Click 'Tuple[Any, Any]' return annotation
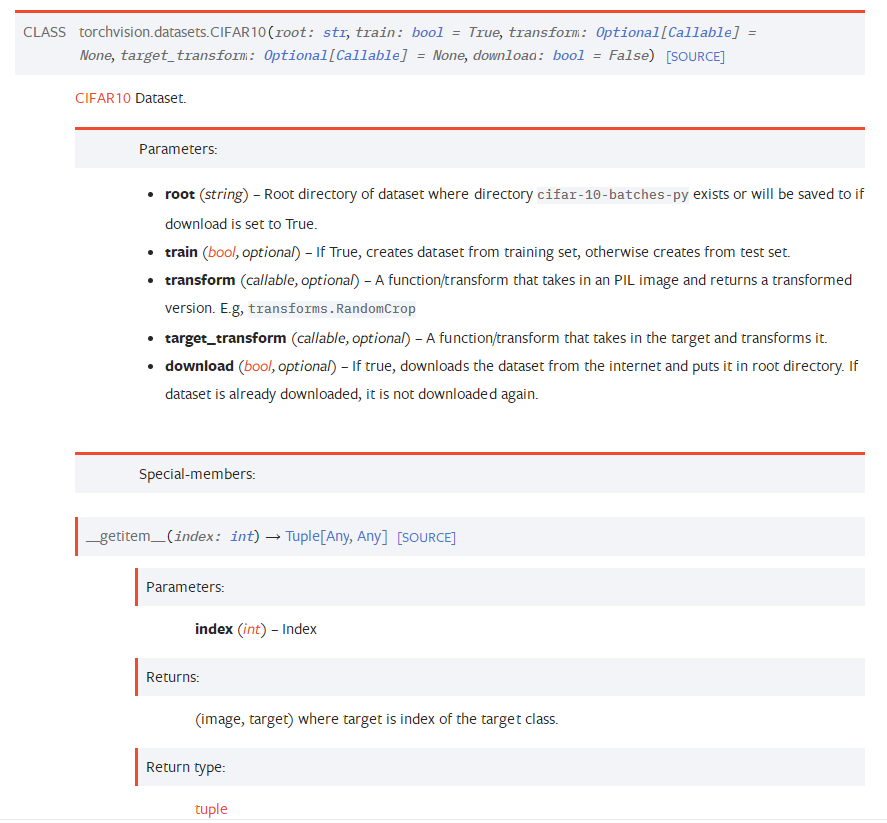Viewport: 887px width, 823px height. [x=336, y=536]
